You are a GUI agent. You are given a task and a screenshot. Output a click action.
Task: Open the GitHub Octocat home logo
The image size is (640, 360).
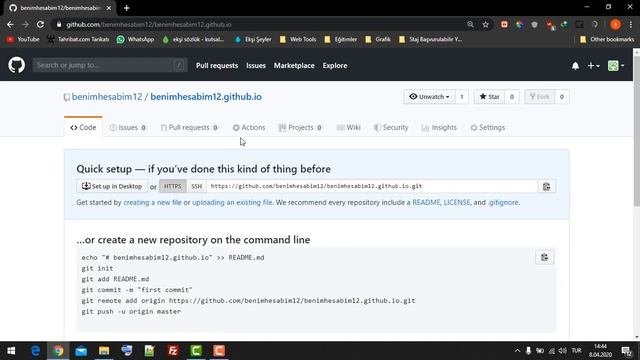(17, 65)
